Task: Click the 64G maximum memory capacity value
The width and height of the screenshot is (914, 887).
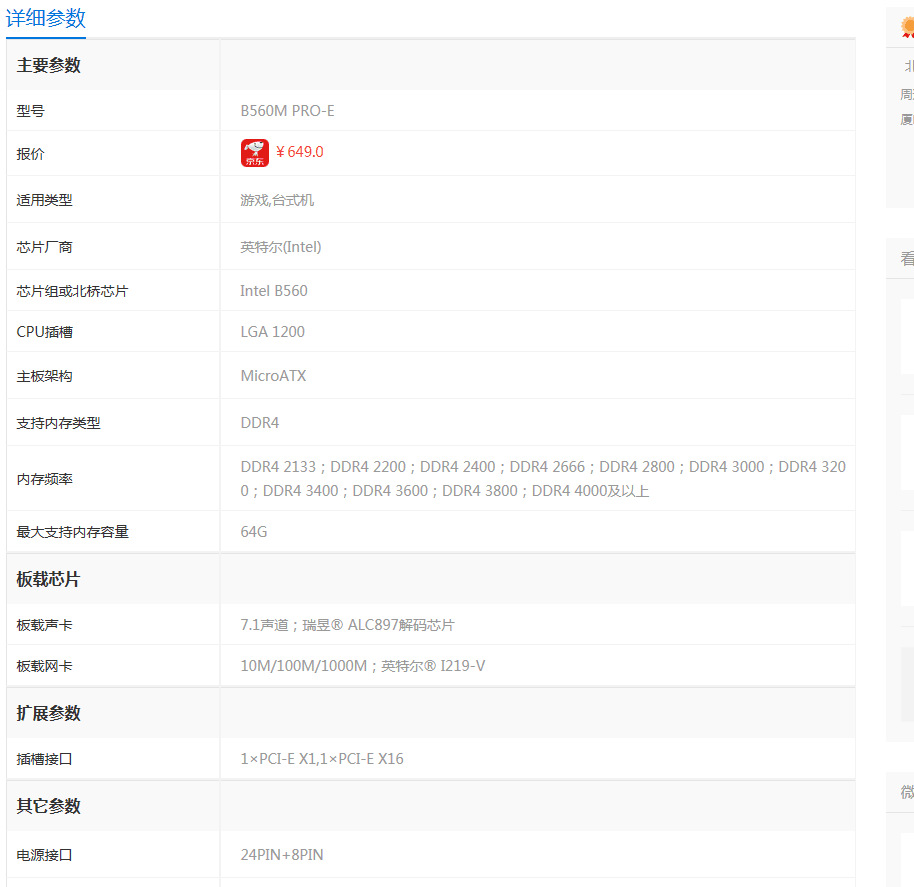Action: (254, 532)
